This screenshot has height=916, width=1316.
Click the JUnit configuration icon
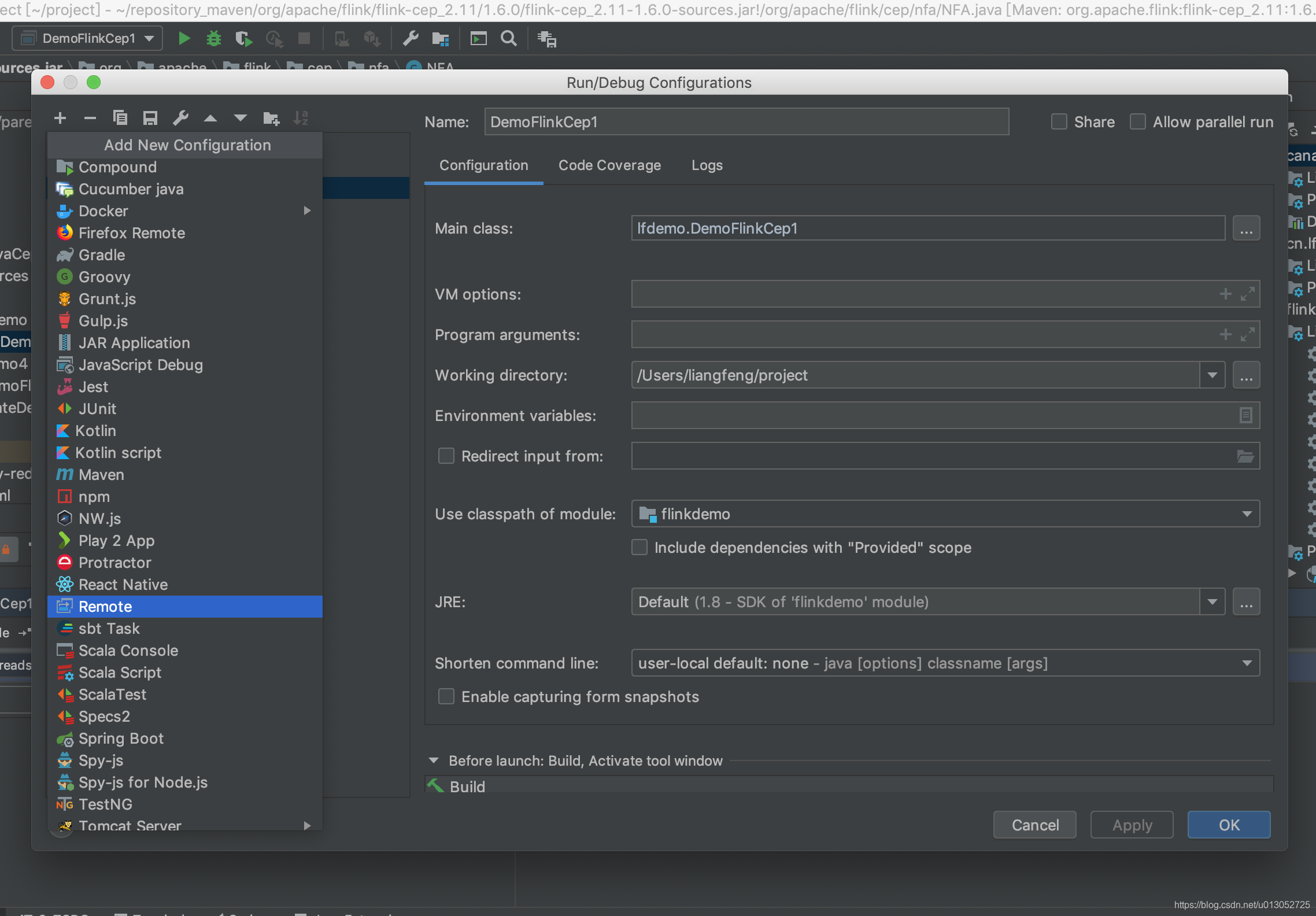[64, 408]
